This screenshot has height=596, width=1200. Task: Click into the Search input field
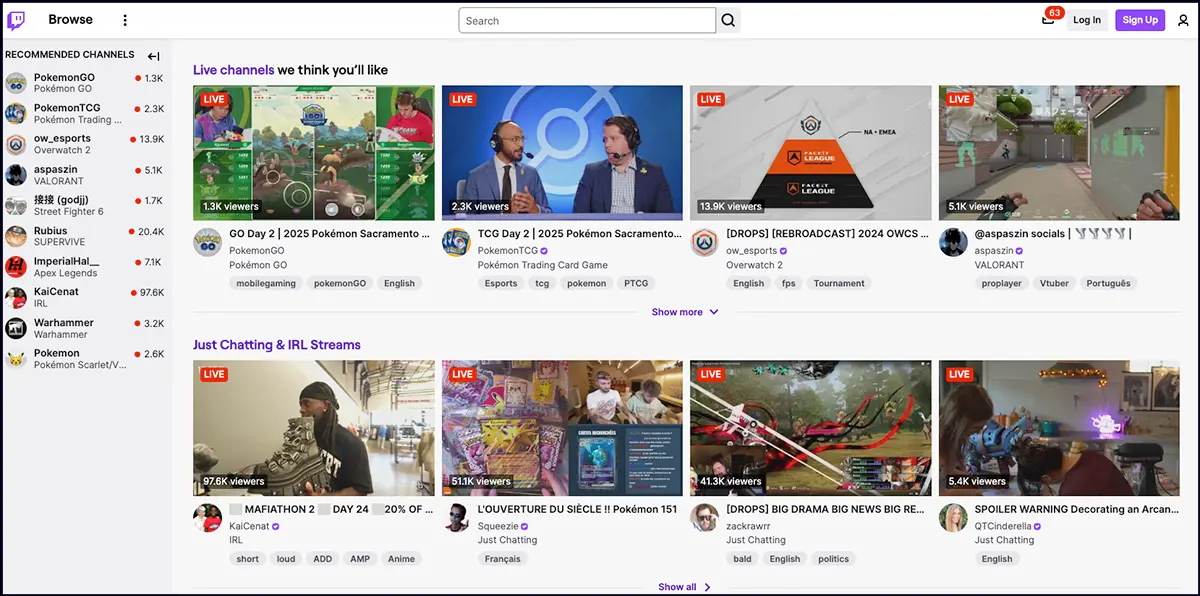[587, 21]
